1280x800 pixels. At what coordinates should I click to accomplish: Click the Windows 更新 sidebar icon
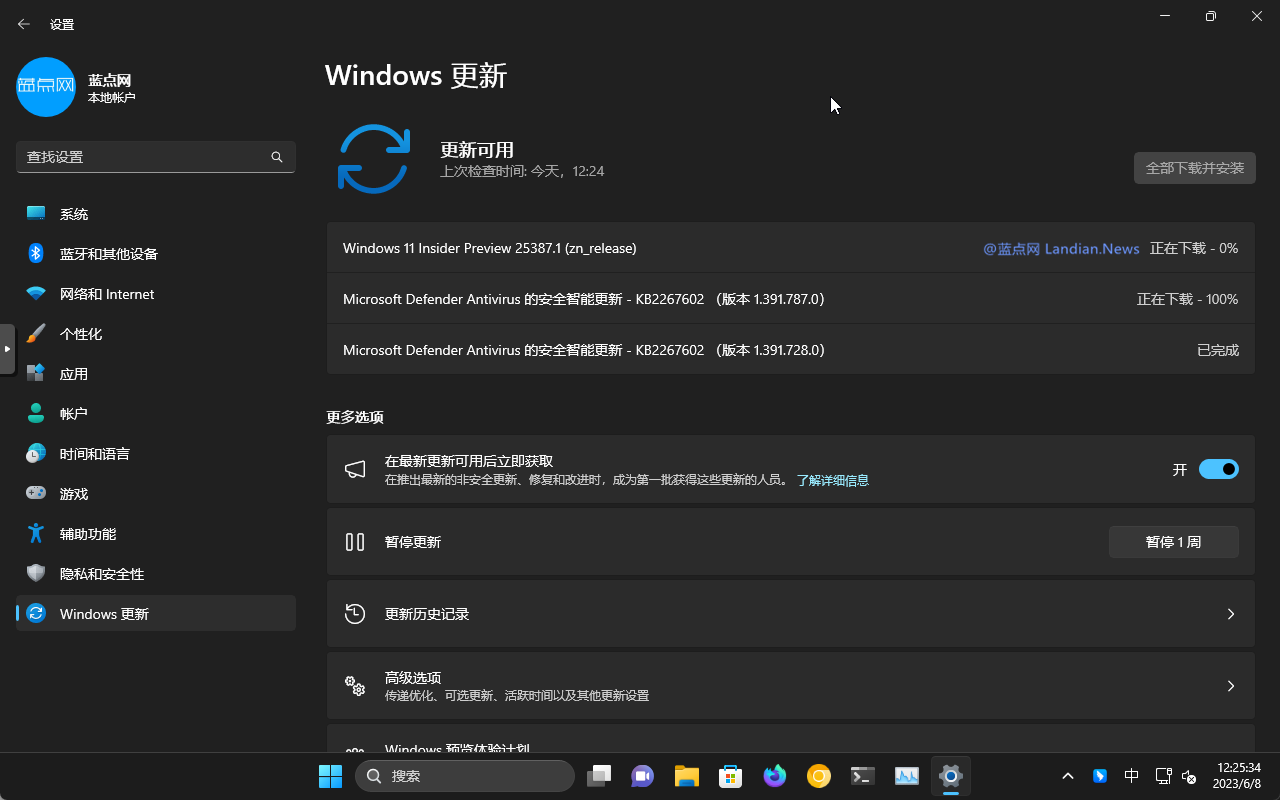[x=36, y=614]
